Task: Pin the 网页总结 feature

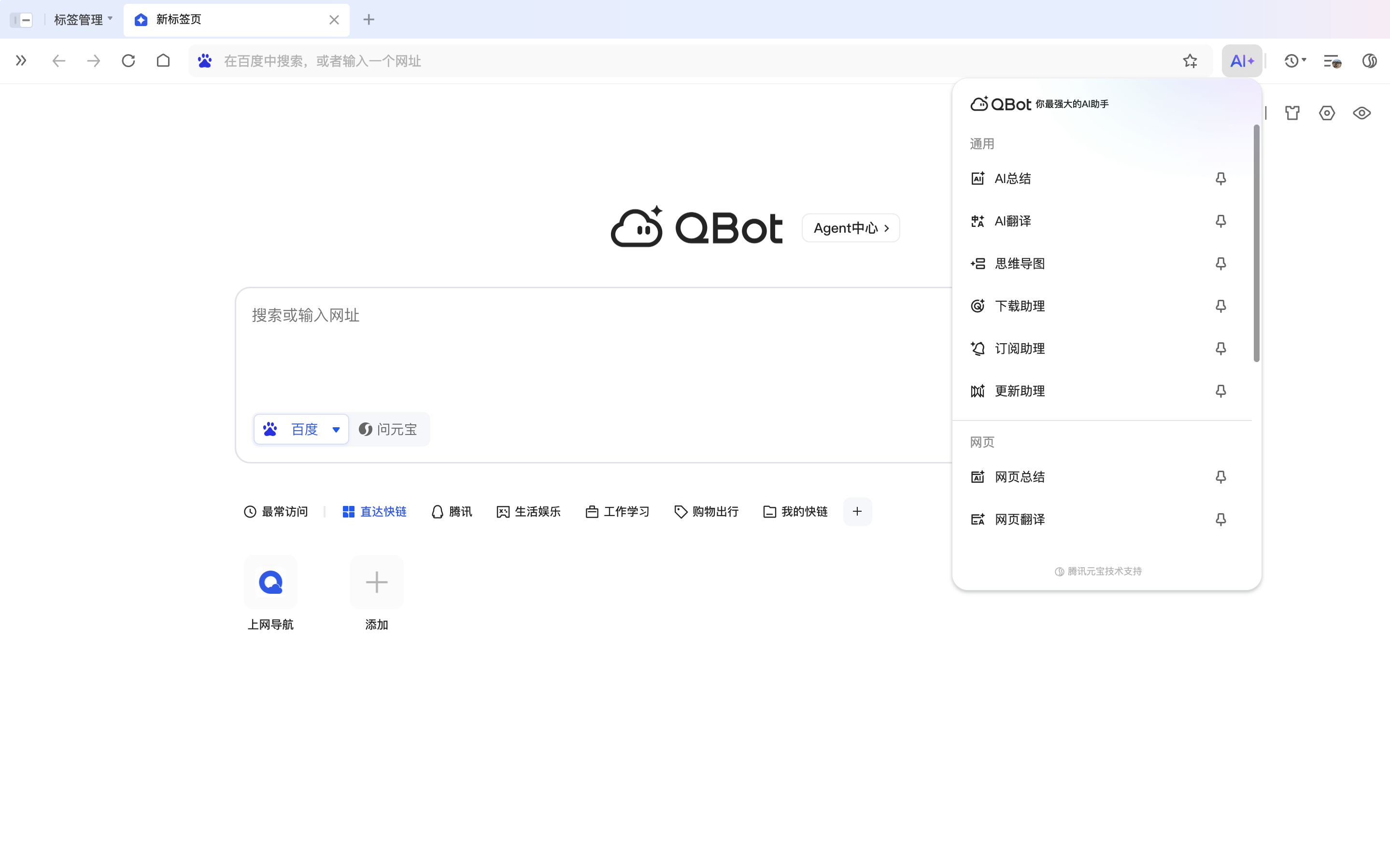Action: (x=1220, y=476)
